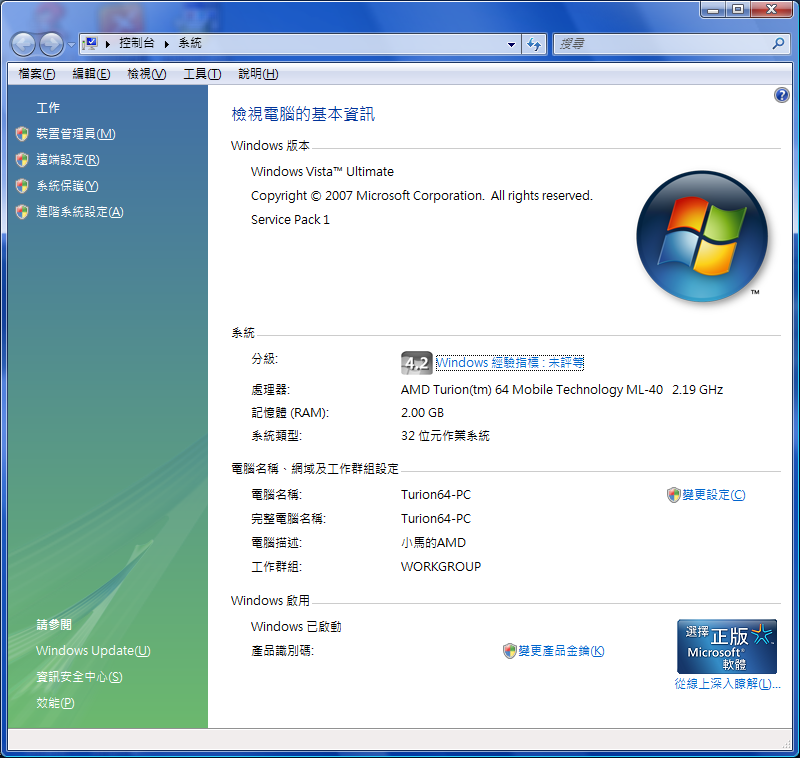The height and width of the screenshot is (758, 800).
Task: Select 控制台 breadcrumb segment
Action: [x=137, y=43]
